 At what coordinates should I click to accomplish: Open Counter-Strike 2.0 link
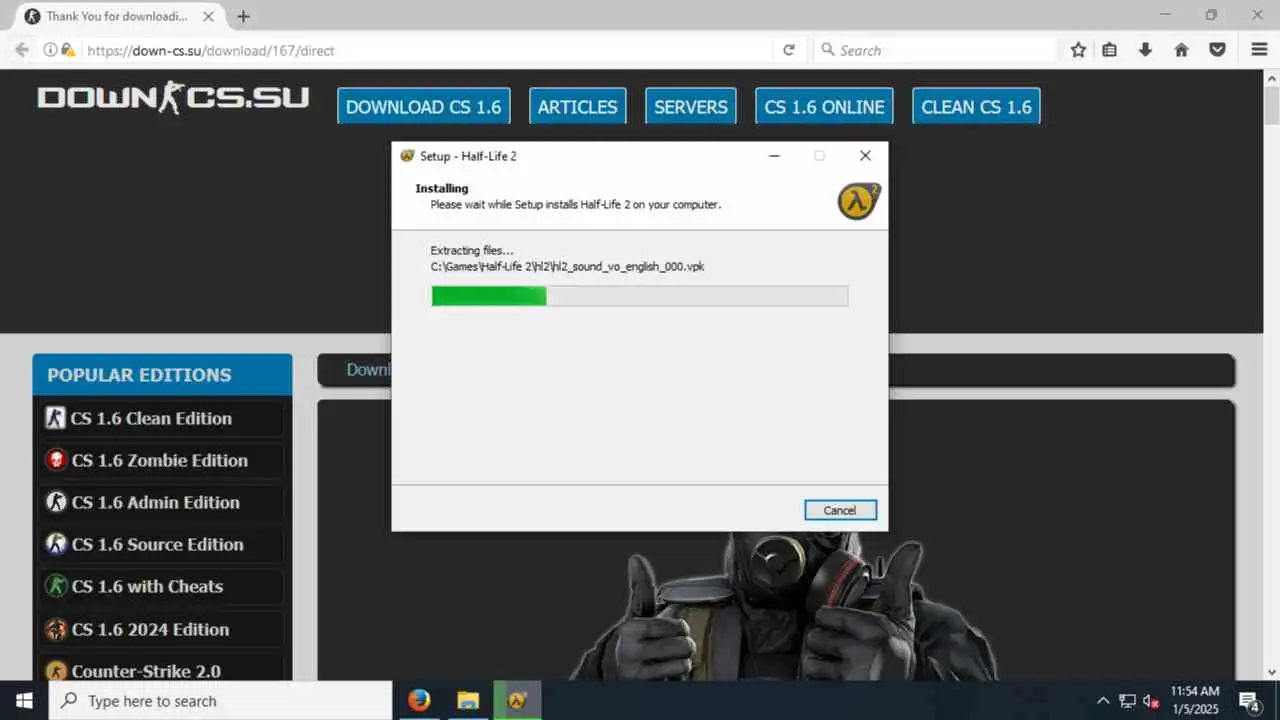coord(146,671)
